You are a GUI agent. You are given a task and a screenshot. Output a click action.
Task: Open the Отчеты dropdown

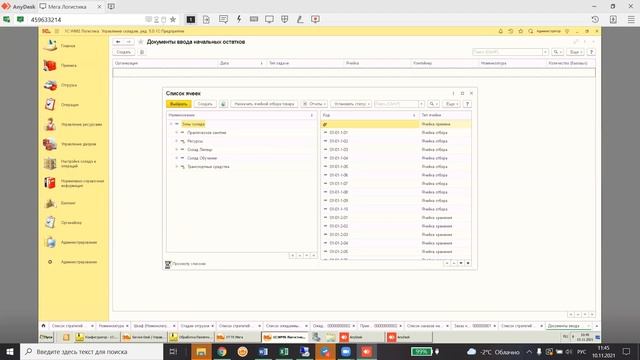tap(314, 104)
